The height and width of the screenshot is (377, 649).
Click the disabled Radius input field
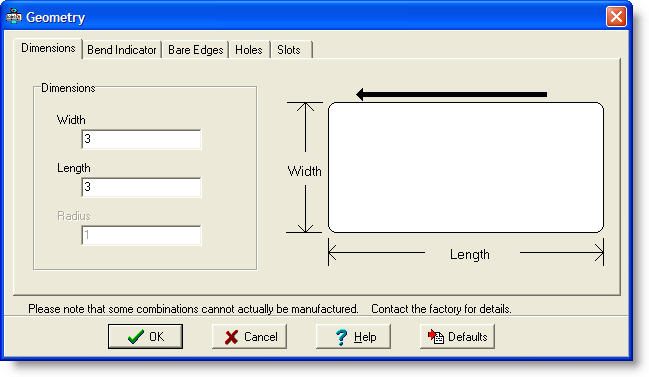coord(141,235)
